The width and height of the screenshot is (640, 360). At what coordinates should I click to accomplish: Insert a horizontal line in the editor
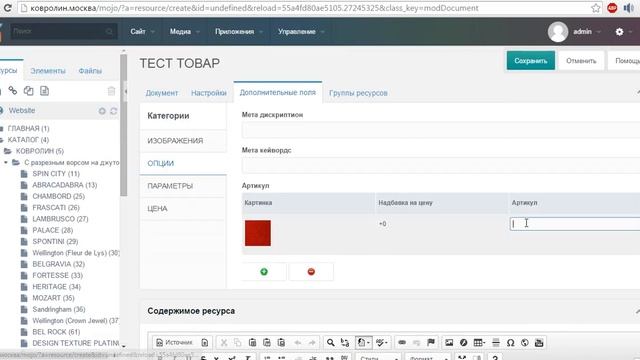point(496,342)
